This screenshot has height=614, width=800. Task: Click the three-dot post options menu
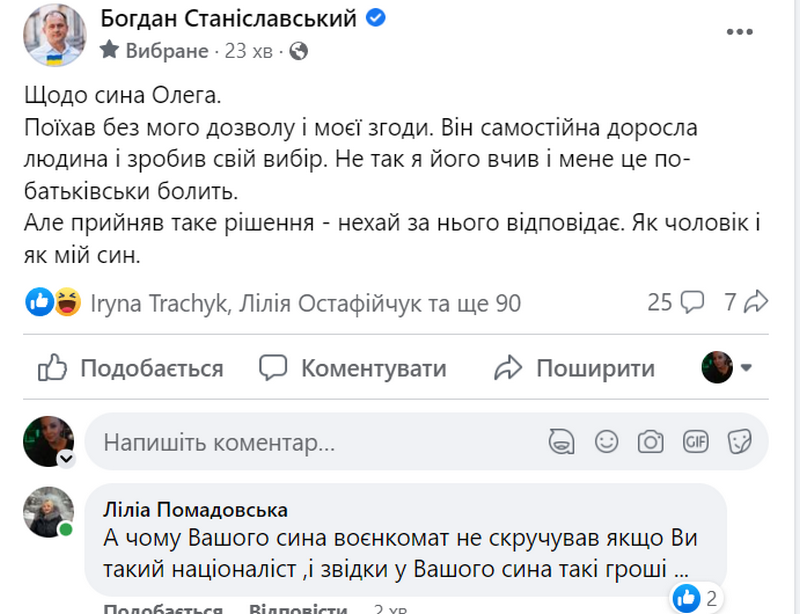point(740,32)
